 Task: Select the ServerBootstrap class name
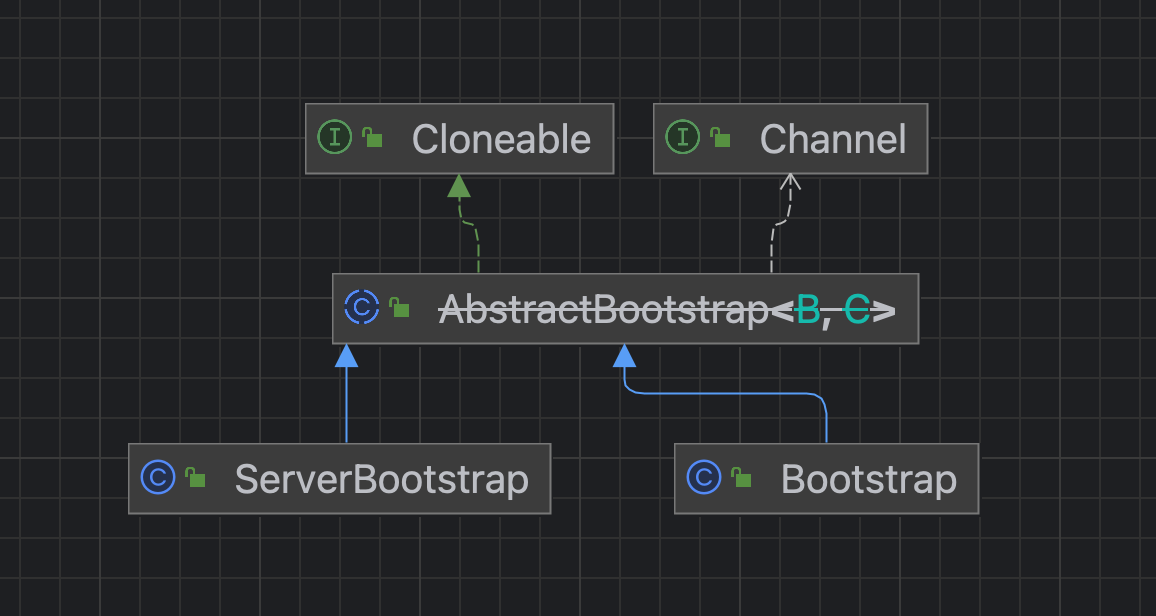381,480
